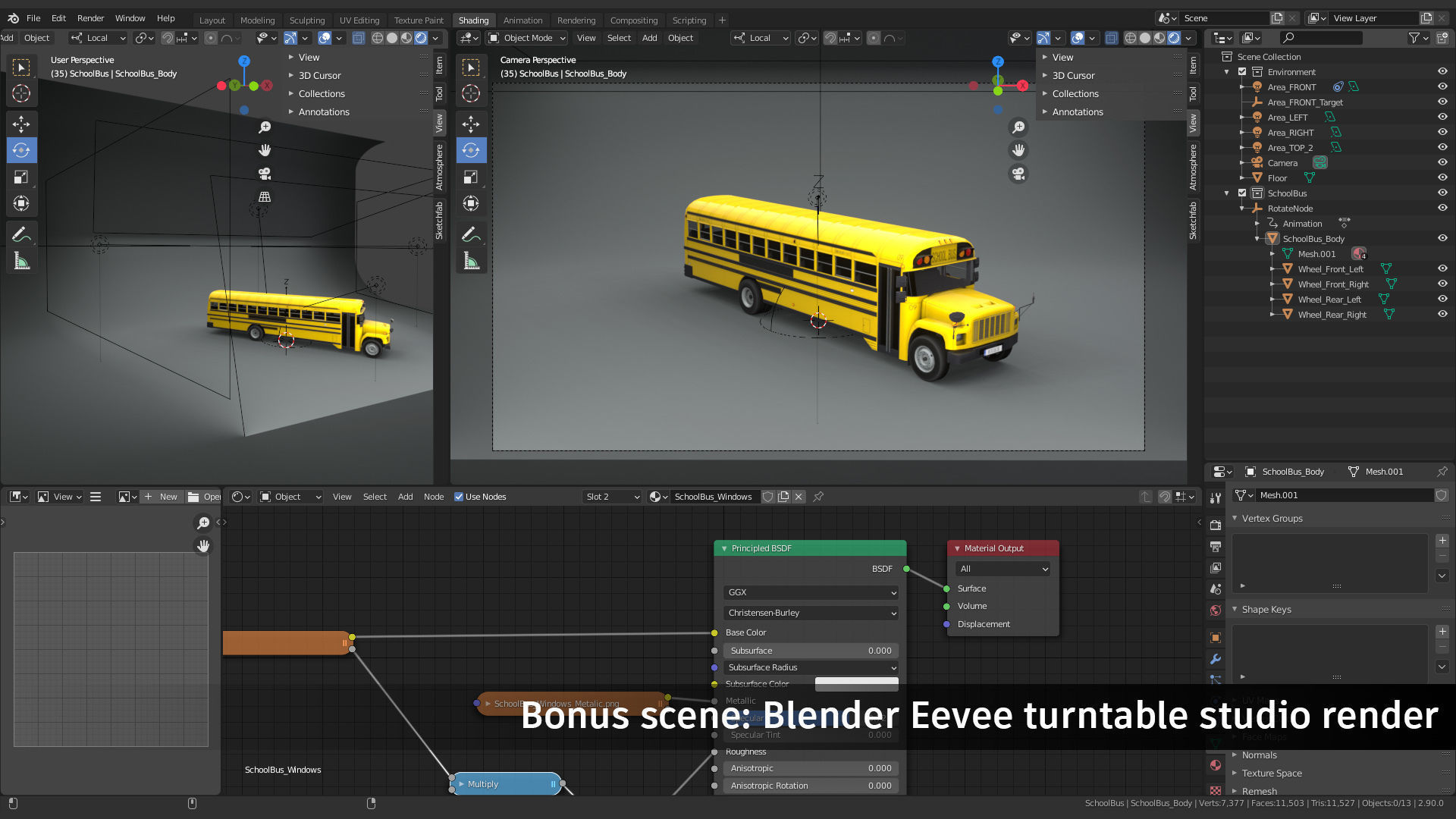Toggle Wheel_Front_Left visibility in outliner
This screenshot has width=1456, height=819.
coord(1442,268)
